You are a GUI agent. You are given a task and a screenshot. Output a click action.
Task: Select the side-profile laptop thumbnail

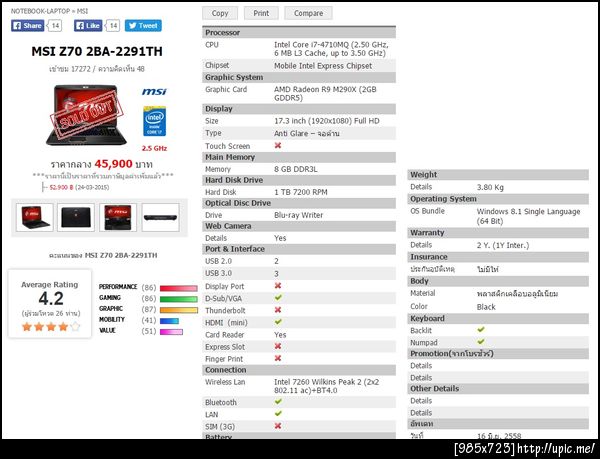[160, 217]
